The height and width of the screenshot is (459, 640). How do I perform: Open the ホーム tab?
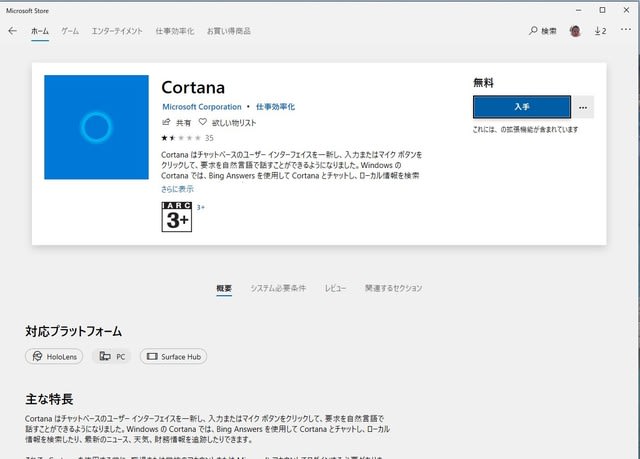pyautogui.click(x=40, y=31)
